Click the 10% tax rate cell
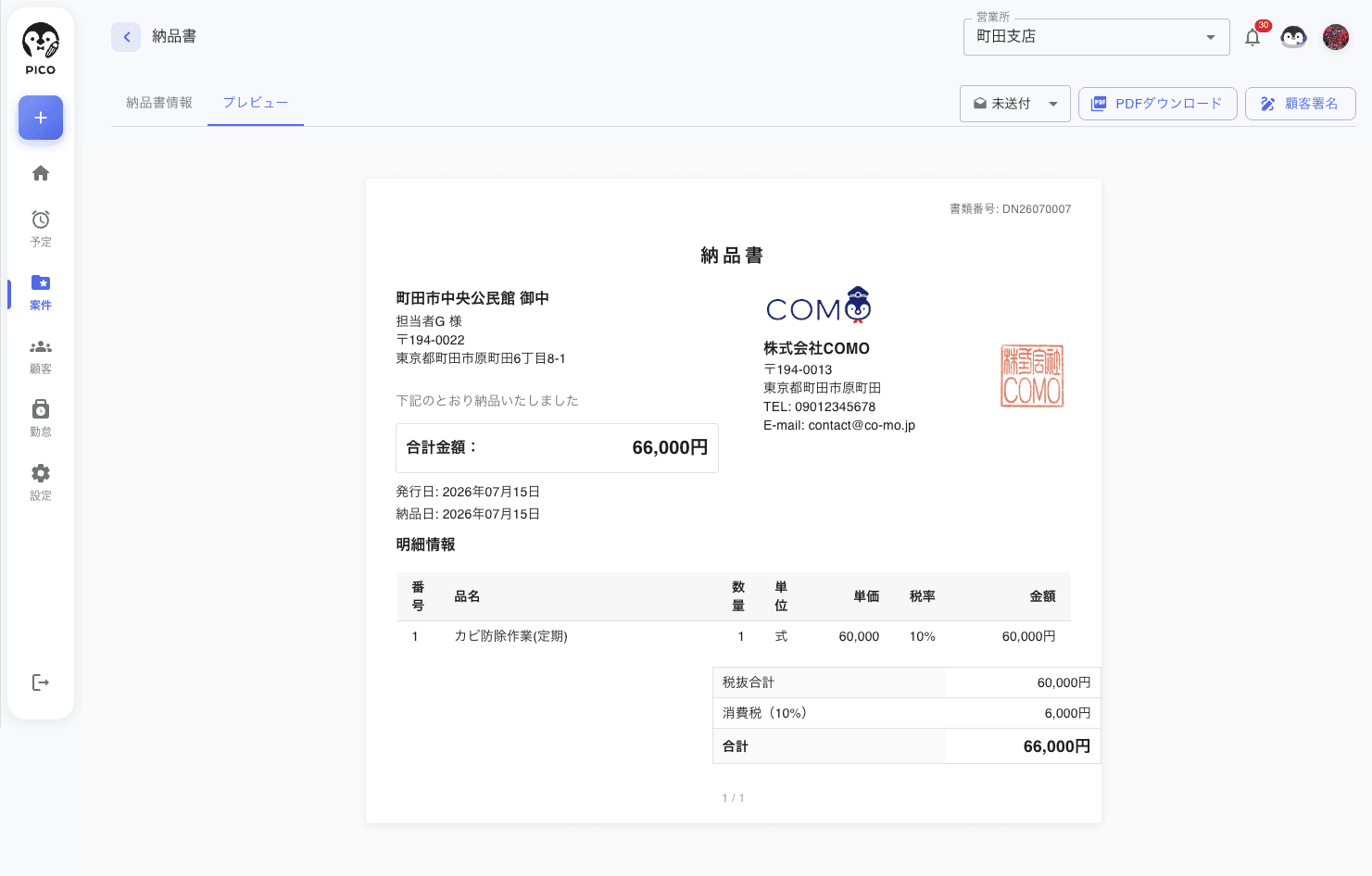This screenshot has width=1372, height=876. (922, 636)
